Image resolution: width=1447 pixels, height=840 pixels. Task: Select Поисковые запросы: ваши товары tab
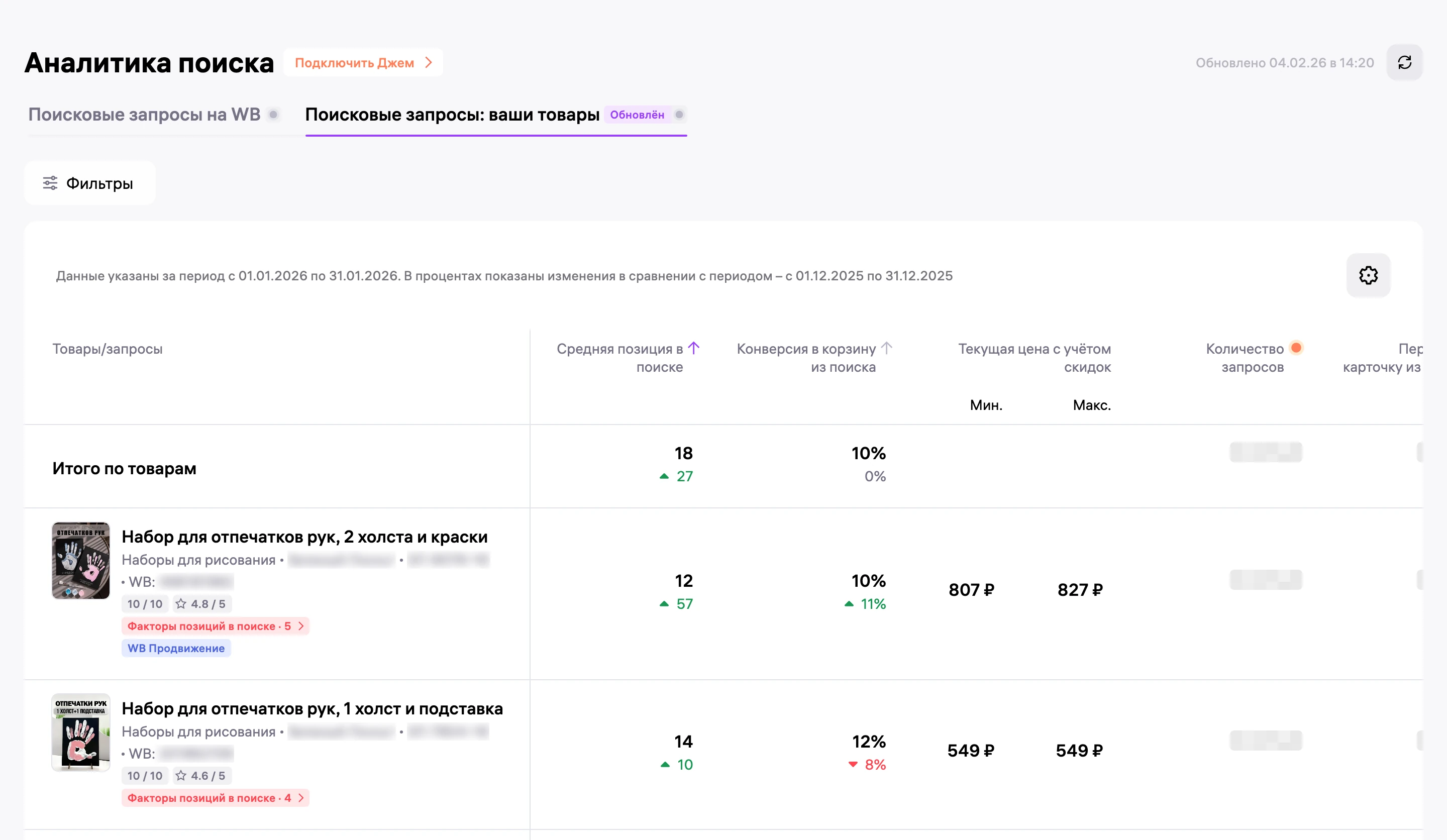452,115
